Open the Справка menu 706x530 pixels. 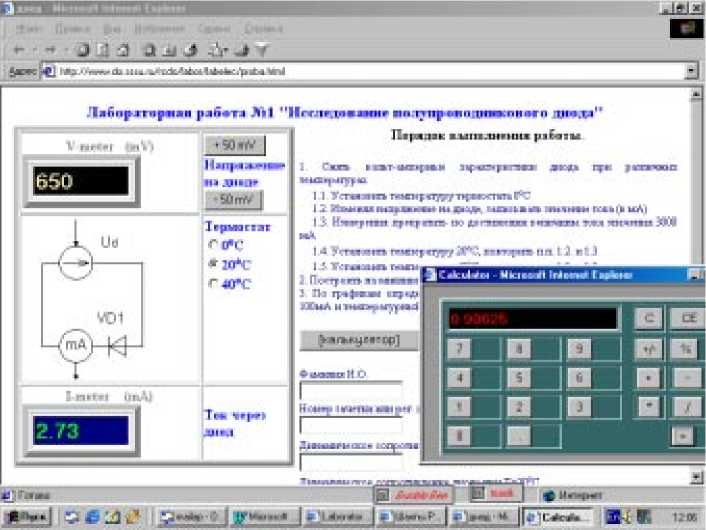pos(263,29)
